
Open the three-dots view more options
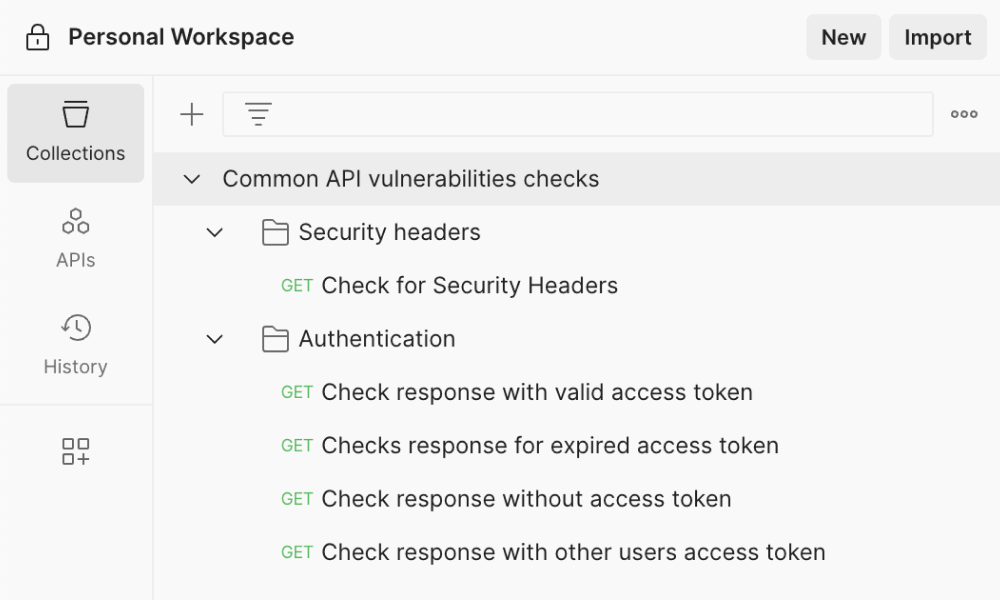[x=964, y=115]
